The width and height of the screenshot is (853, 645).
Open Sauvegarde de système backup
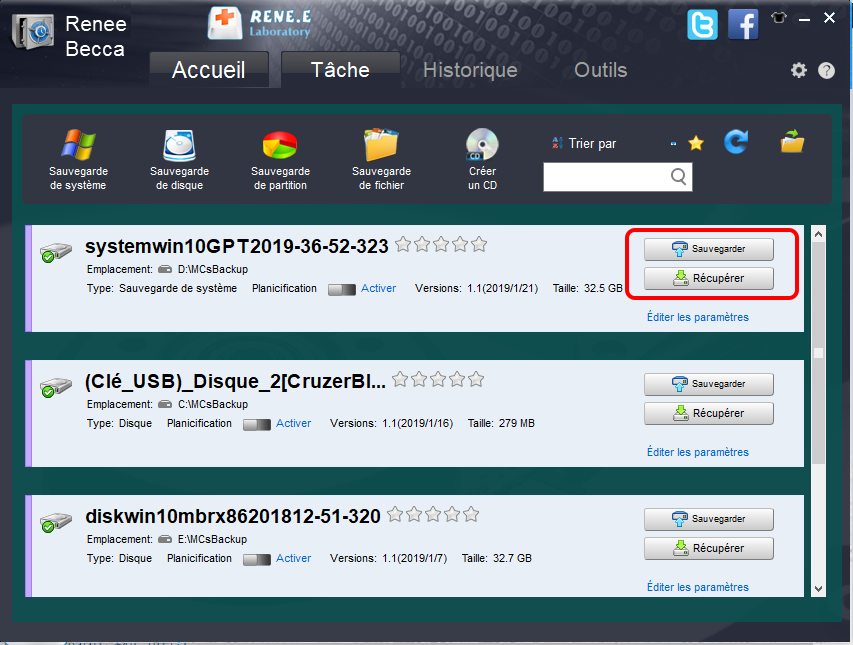(78, 159)
